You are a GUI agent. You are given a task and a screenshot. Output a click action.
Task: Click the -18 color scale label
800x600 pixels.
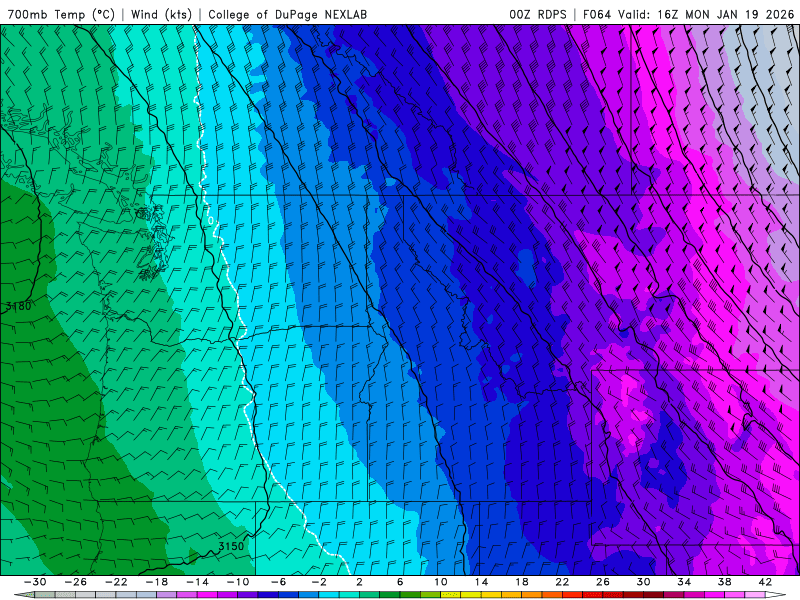click(x=157, y=582)
